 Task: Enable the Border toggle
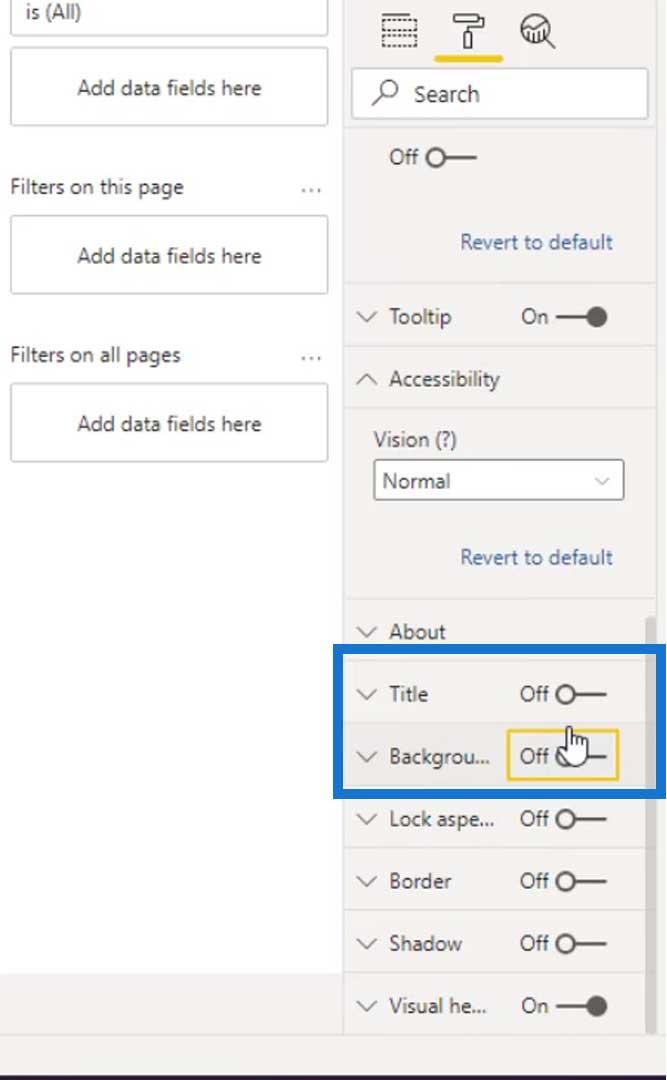tap(581, 881)
